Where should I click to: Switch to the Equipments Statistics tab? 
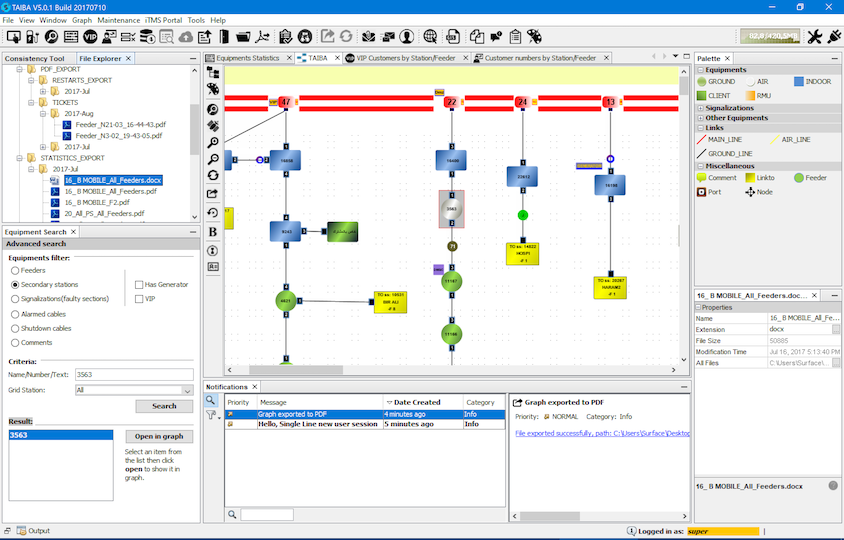click(248, 58)
